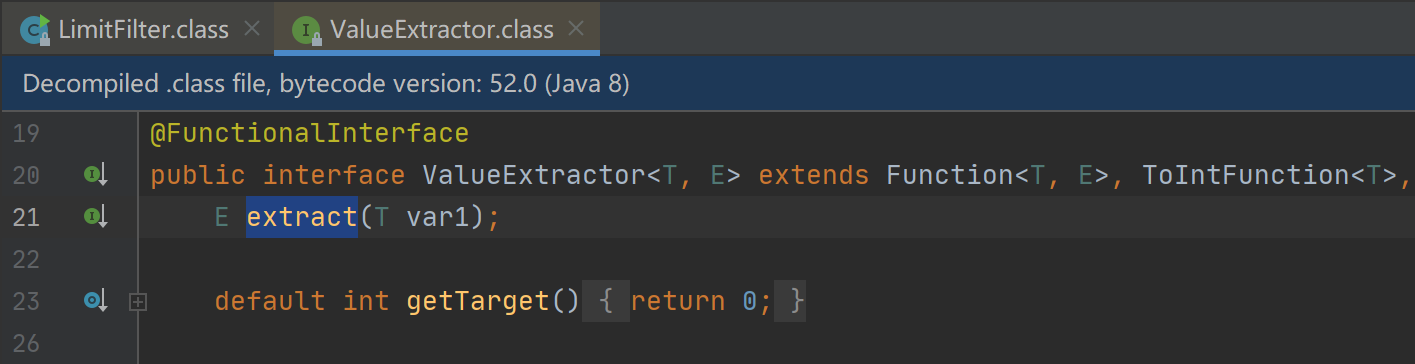Screen dimensions: 1415x364
Task: Click the ValueExtractor interface name in code
Action: [535, 175]
